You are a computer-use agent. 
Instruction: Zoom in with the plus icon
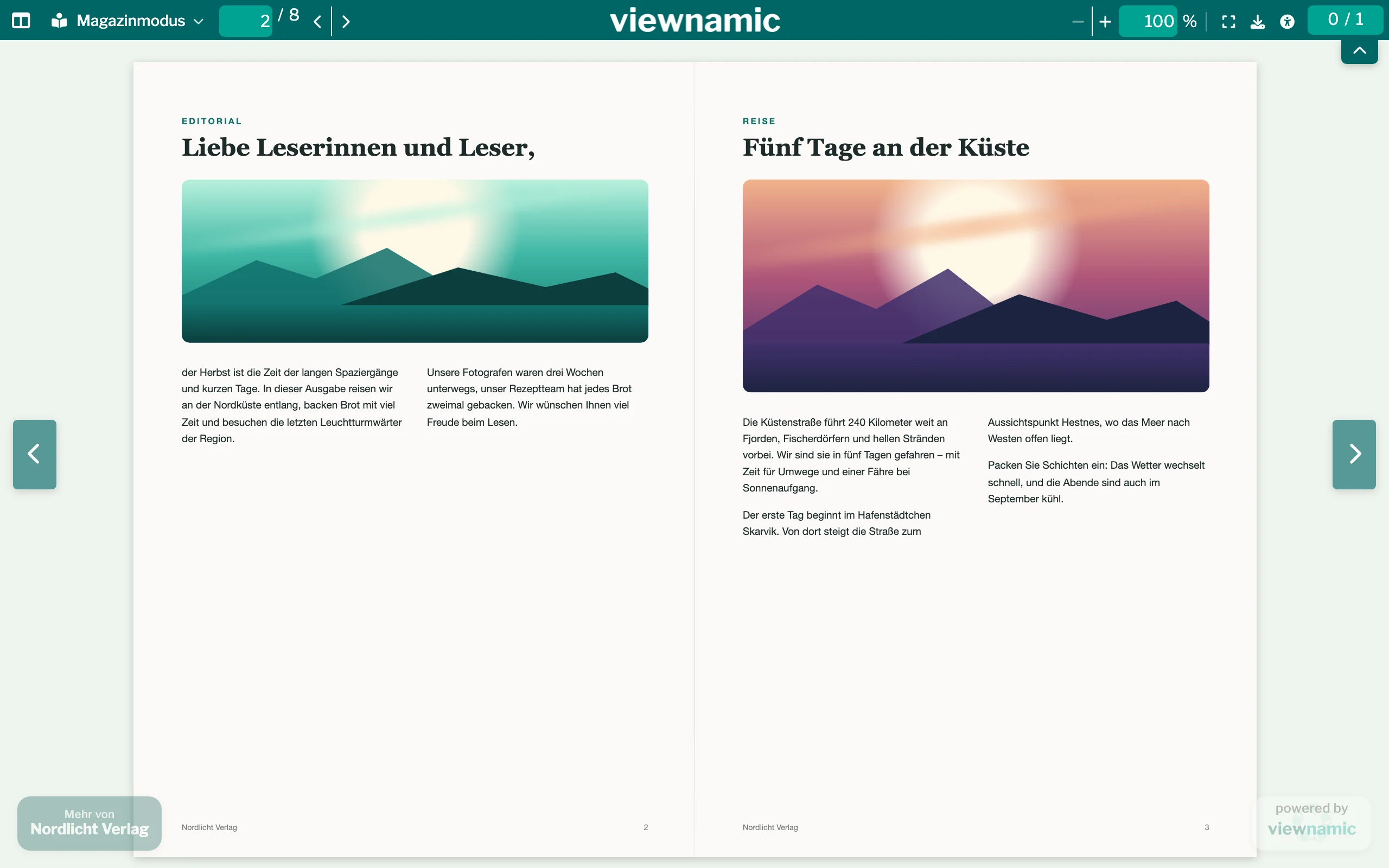1105,22
